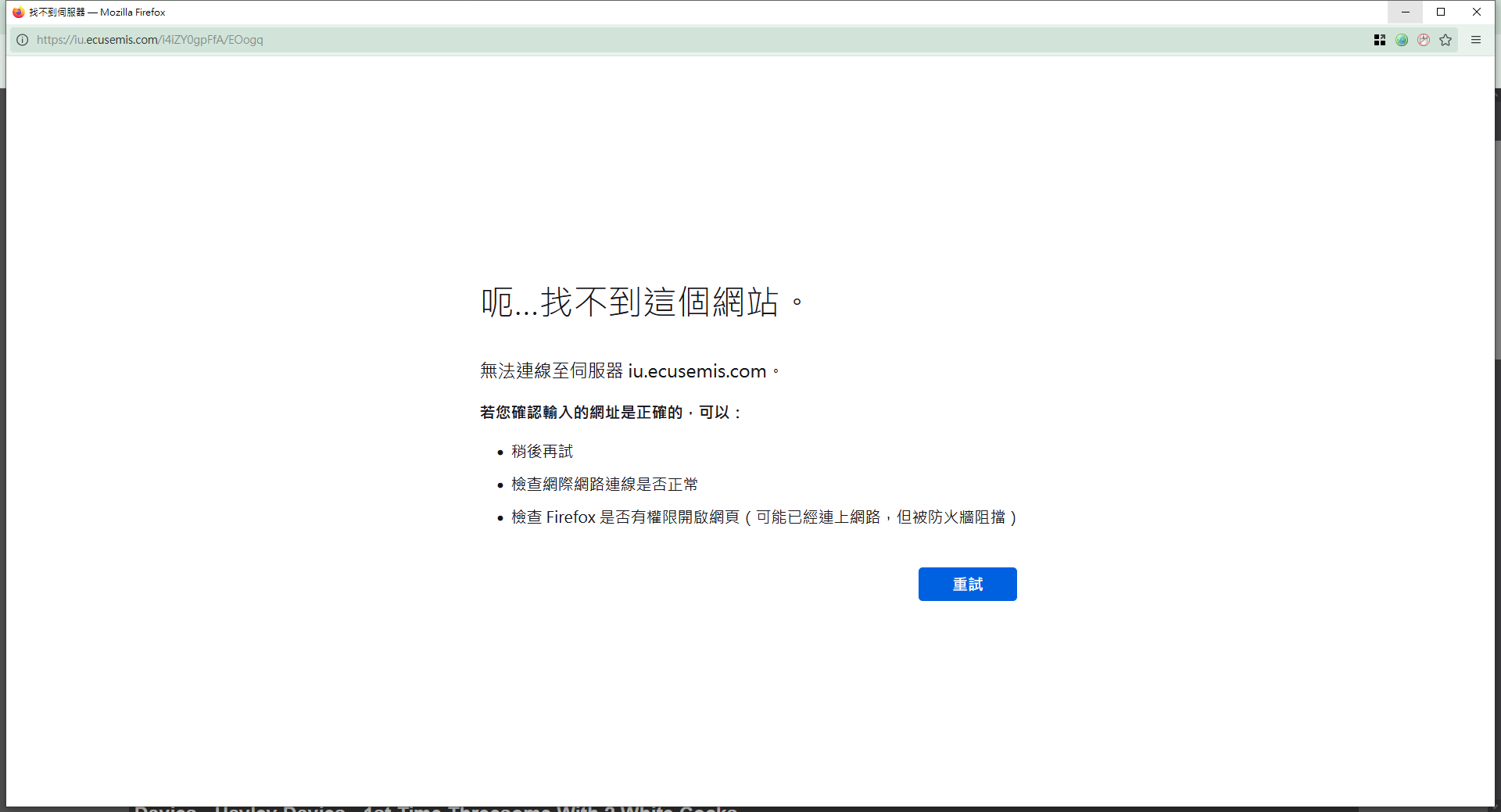Viewport: 1501px width, 812px height.
Task: Expand the hamburger menu panel
Action: pyautogui.click(x=1476, y=40)
